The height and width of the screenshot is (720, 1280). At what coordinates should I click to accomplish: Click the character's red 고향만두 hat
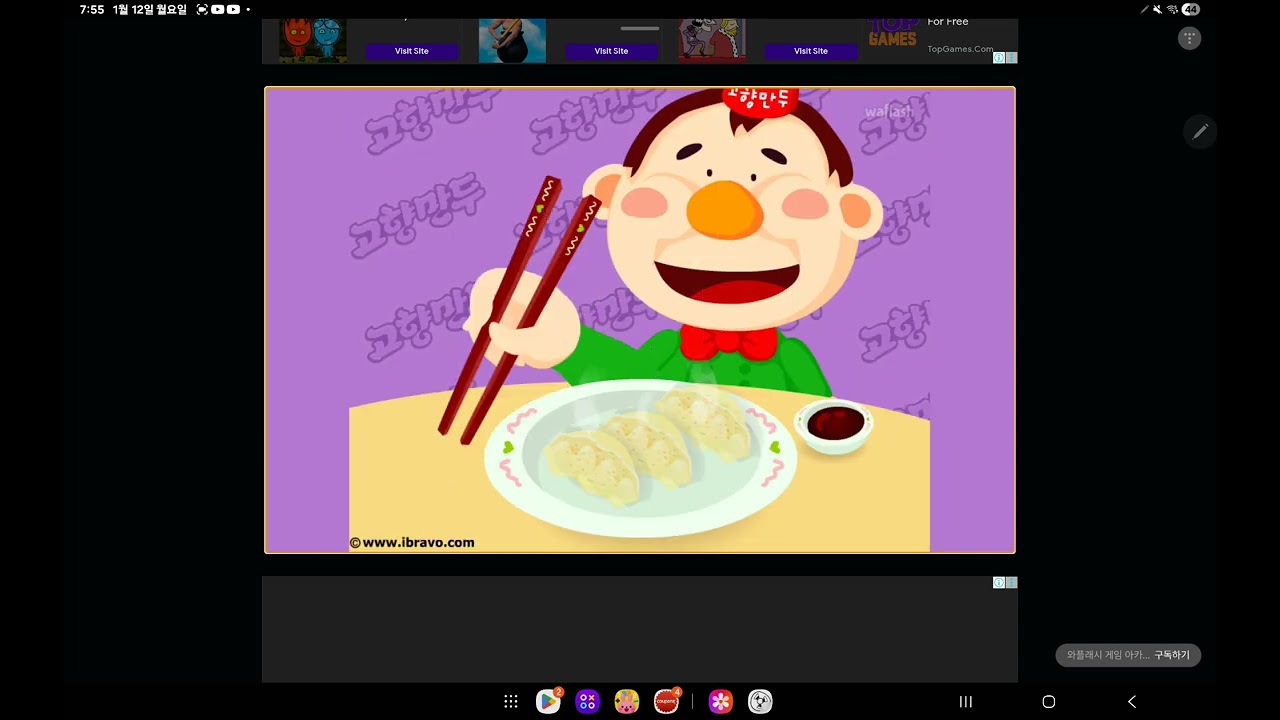coord(761,100)
